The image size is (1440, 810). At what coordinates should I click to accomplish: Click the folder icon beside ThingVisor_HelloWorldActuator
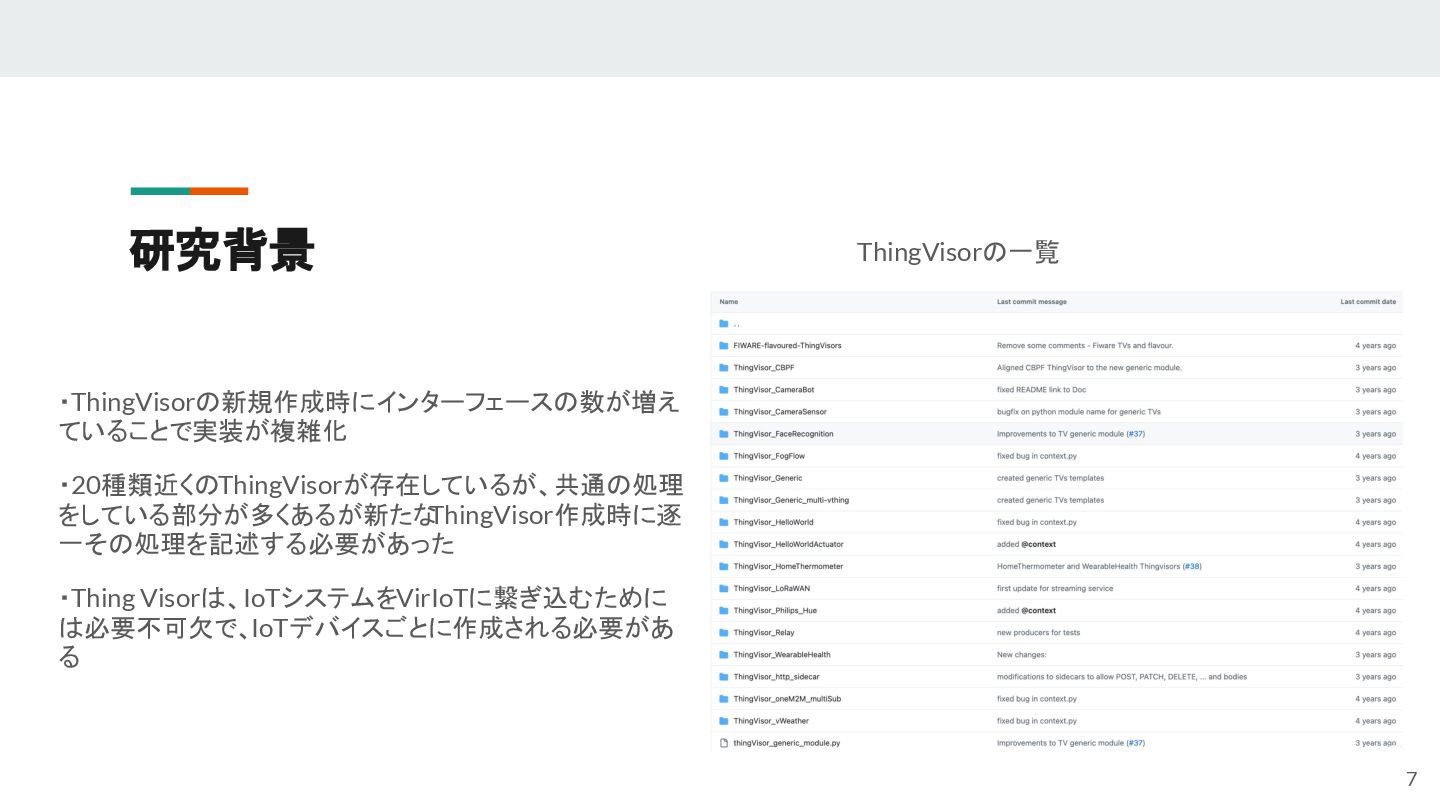tap(723, 543)
